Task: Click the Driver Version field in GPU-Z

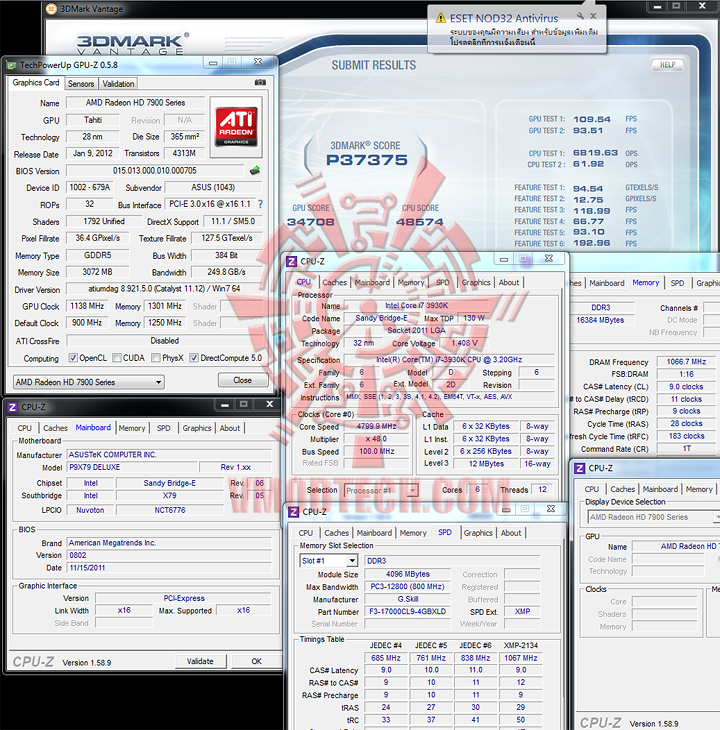Action: point(164,289)
